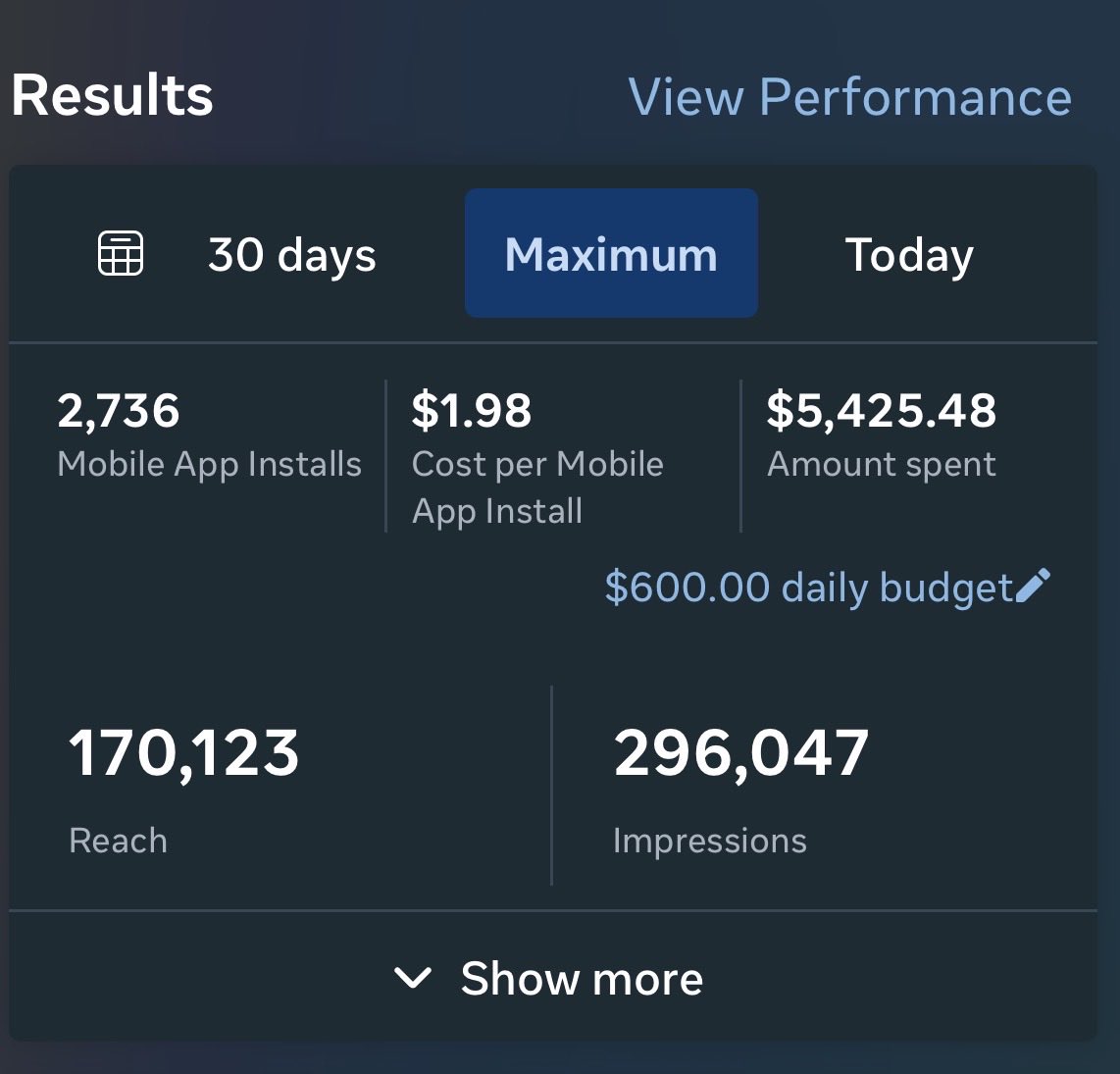Open the View Performance link
This screenshot has width=1120, height=1074.
tap(850, 96)
